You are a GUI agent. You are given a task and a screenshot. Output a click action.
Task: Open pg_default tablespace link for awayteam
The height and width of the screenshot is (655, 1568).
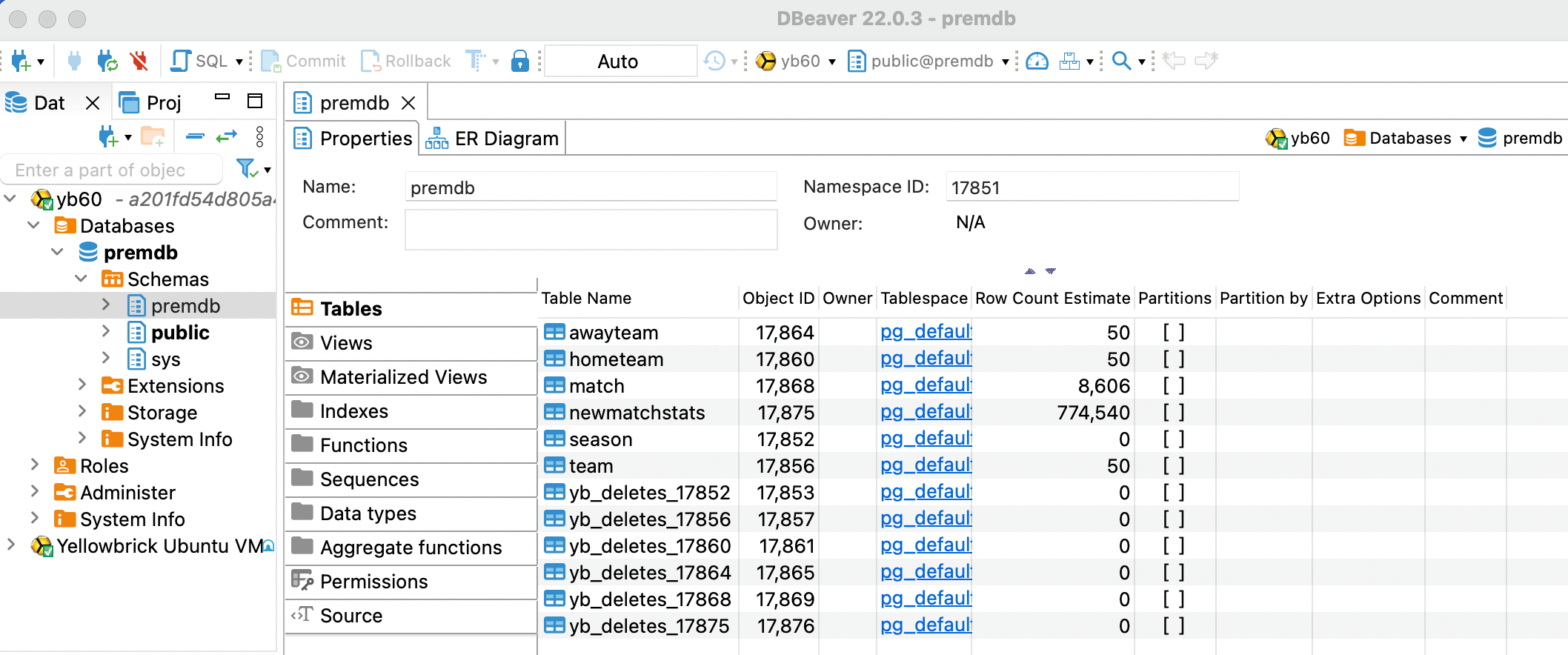pos(925,332)
